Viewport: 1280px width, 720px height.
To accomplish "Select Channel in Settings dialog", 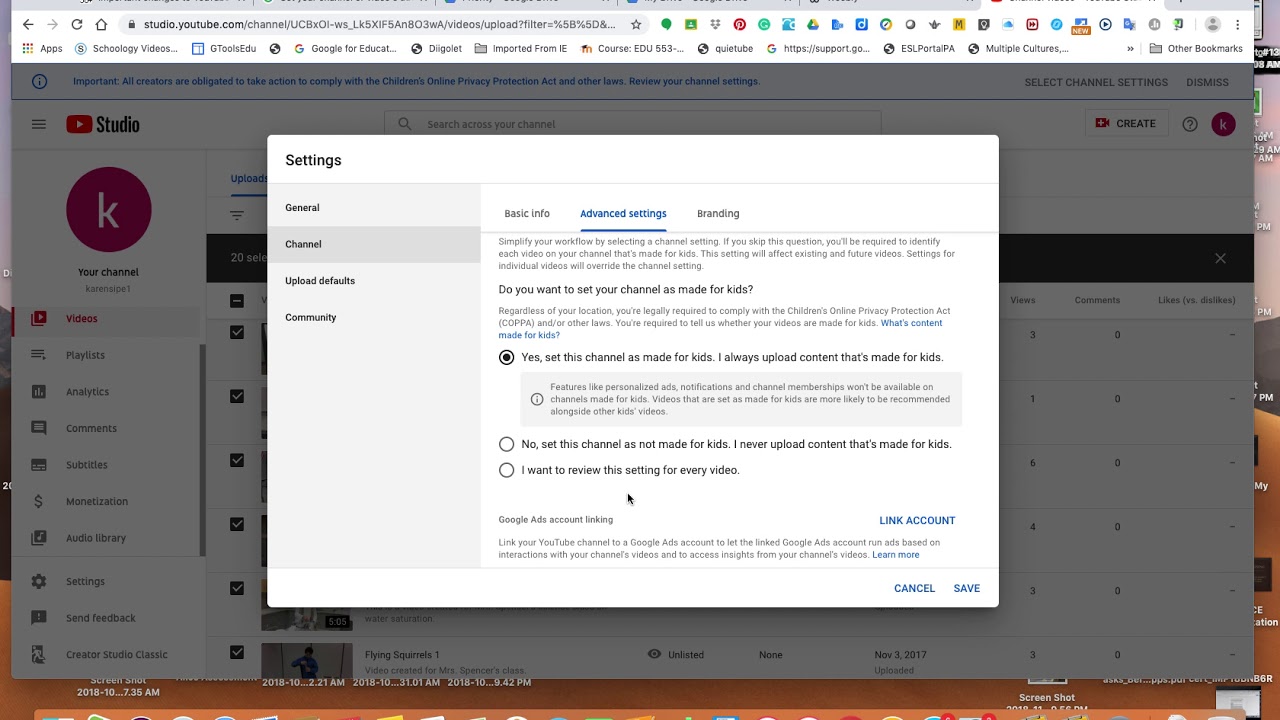I will [374, 244].
